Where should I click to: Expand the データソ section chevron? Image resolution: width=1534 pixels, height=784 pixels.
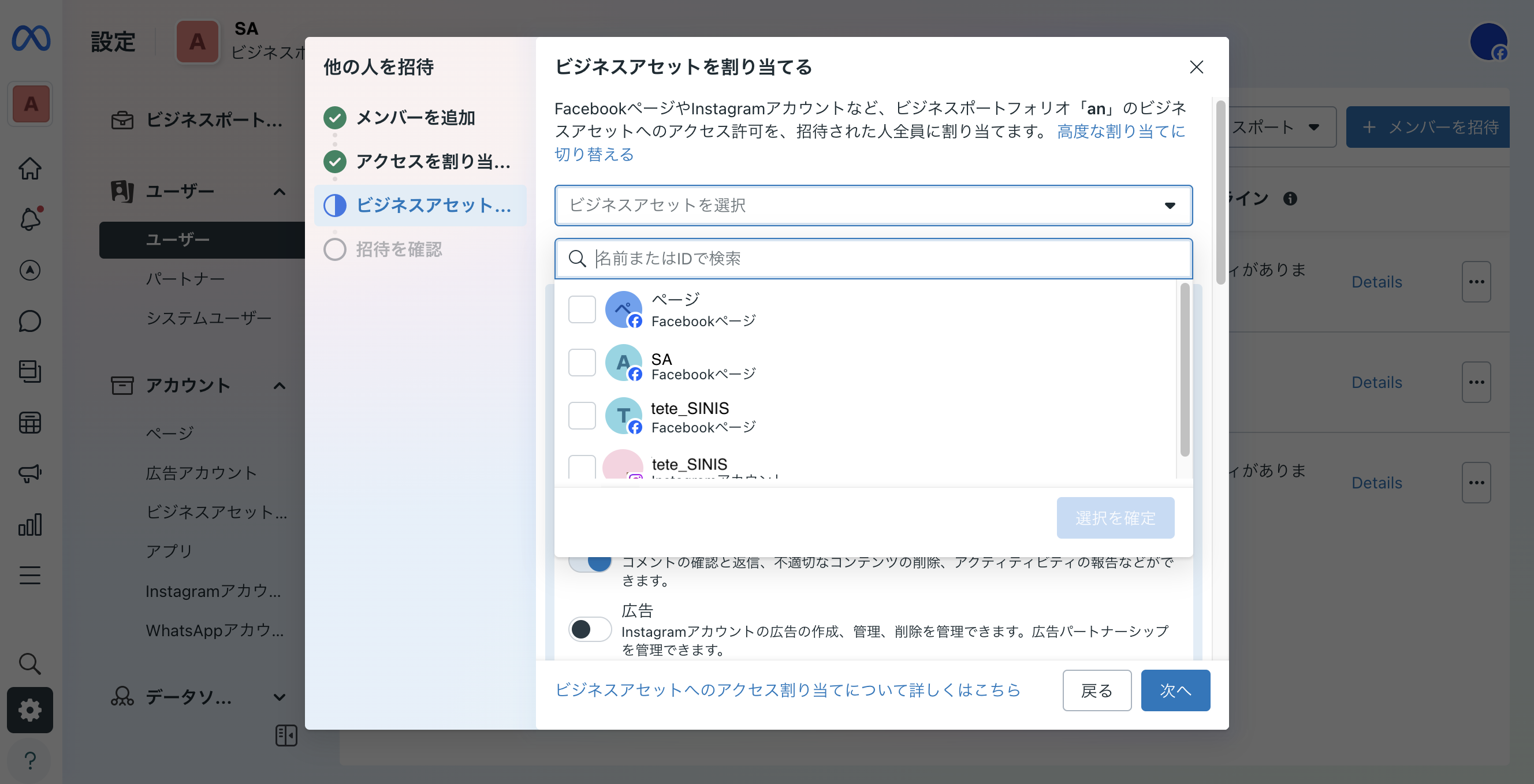point(280,696)
